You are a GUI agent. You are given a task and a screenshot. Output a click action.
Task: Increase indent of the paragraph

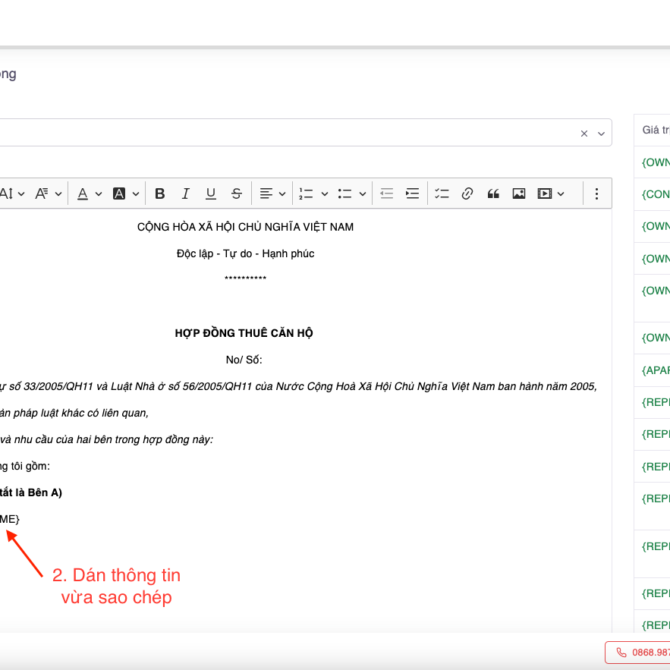[x=412, y=194]
